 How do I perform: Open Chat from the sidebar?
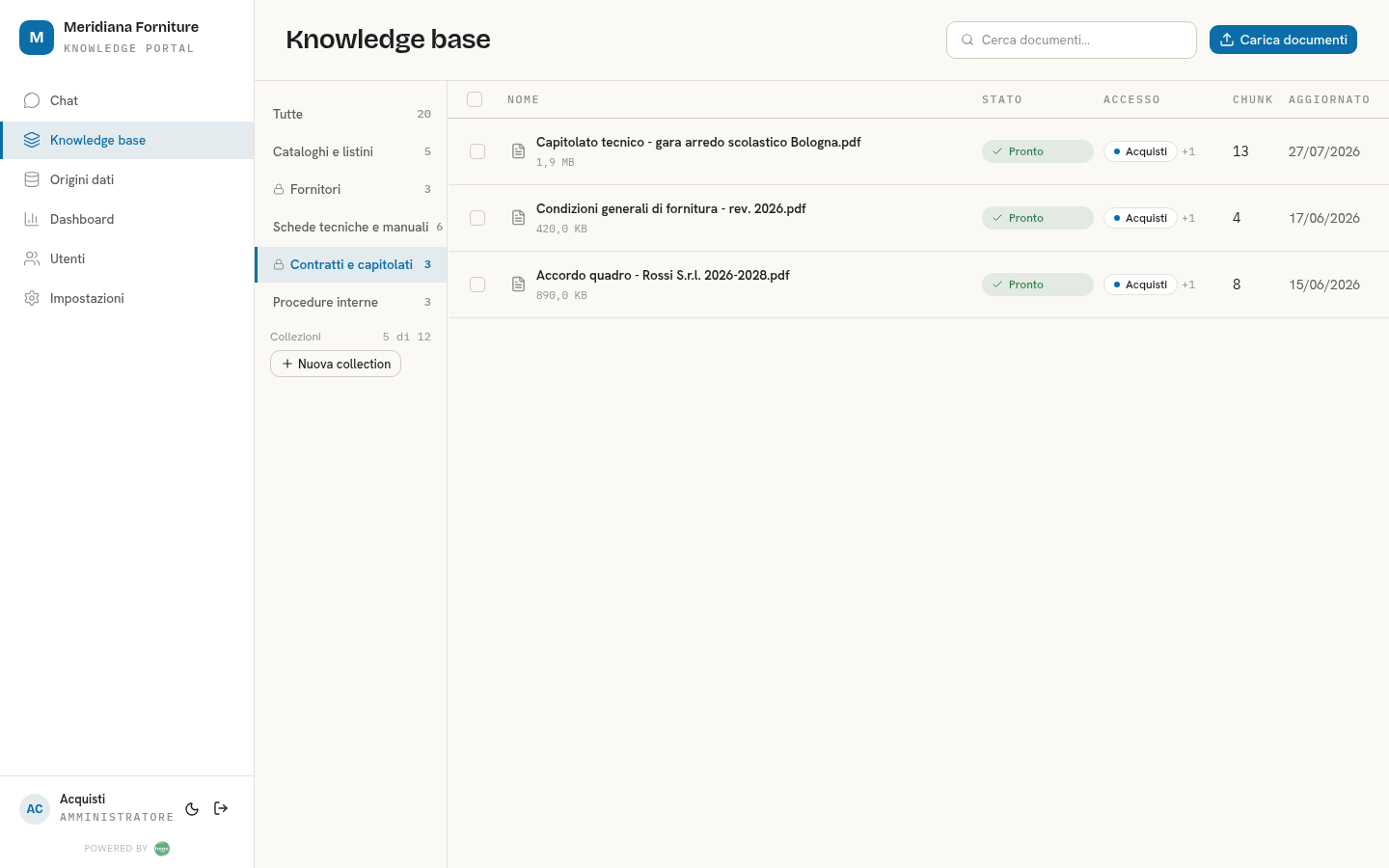pos(126,100)
